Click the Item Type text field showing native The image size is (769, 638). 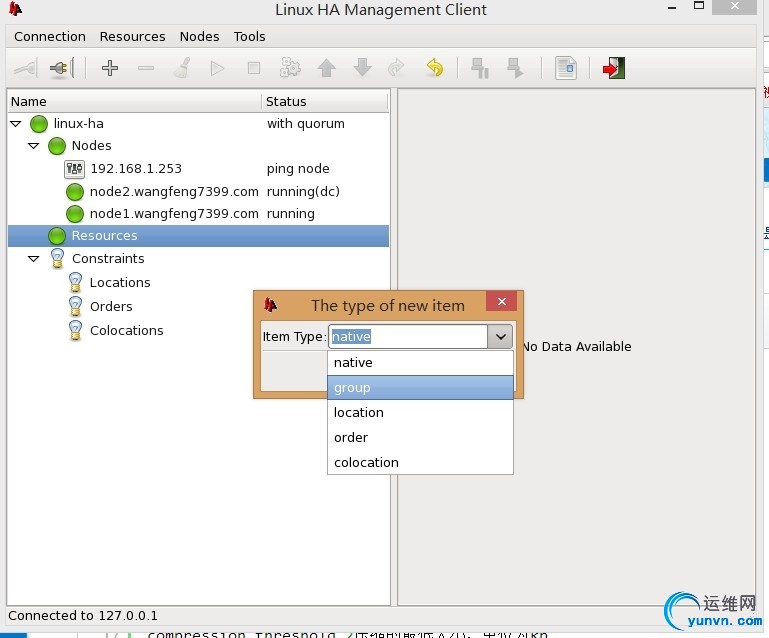tap(408, 337)
